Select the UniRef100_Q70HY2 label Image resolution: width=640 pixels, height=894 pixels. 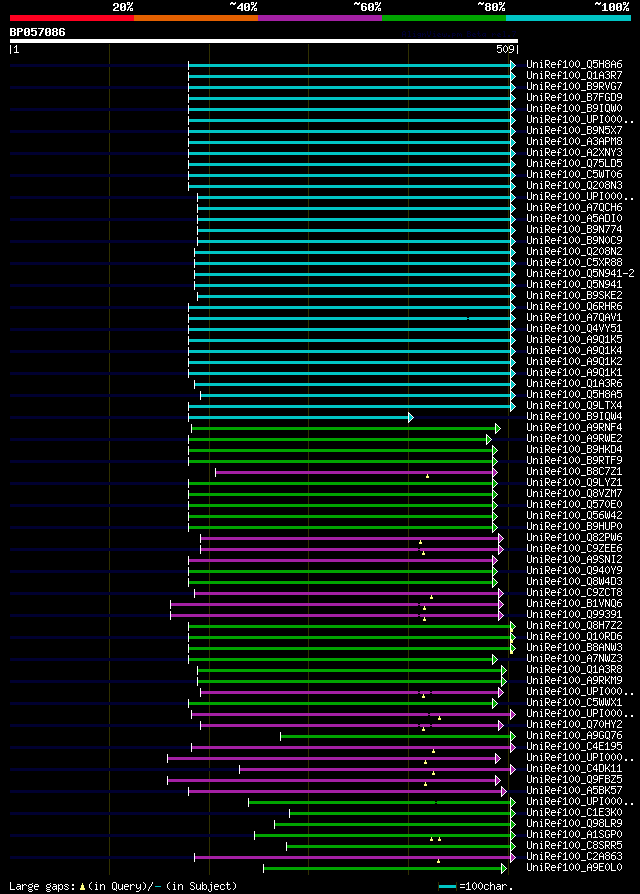574,725
